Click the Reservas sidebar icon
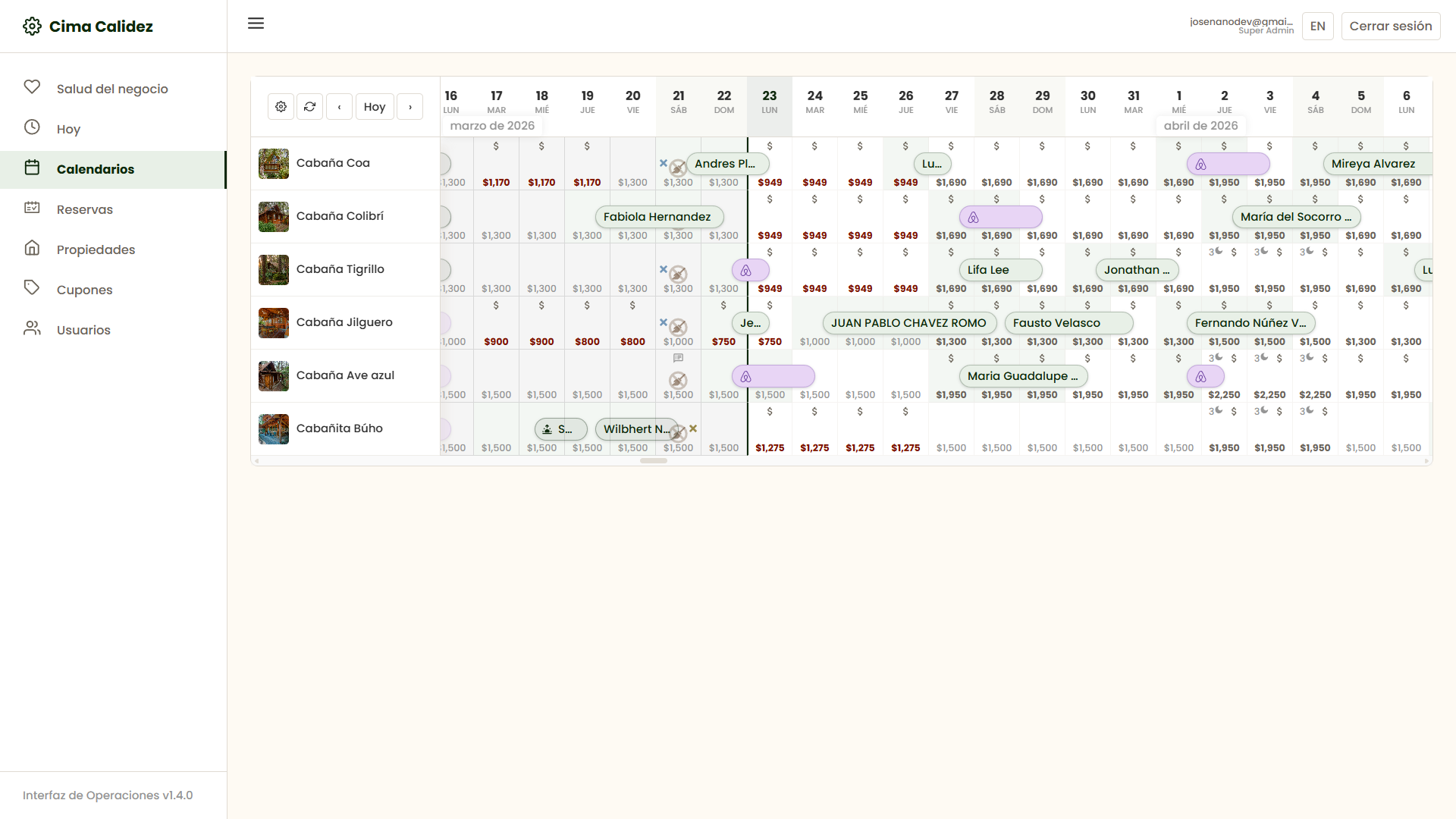 (x=32, y=208)
